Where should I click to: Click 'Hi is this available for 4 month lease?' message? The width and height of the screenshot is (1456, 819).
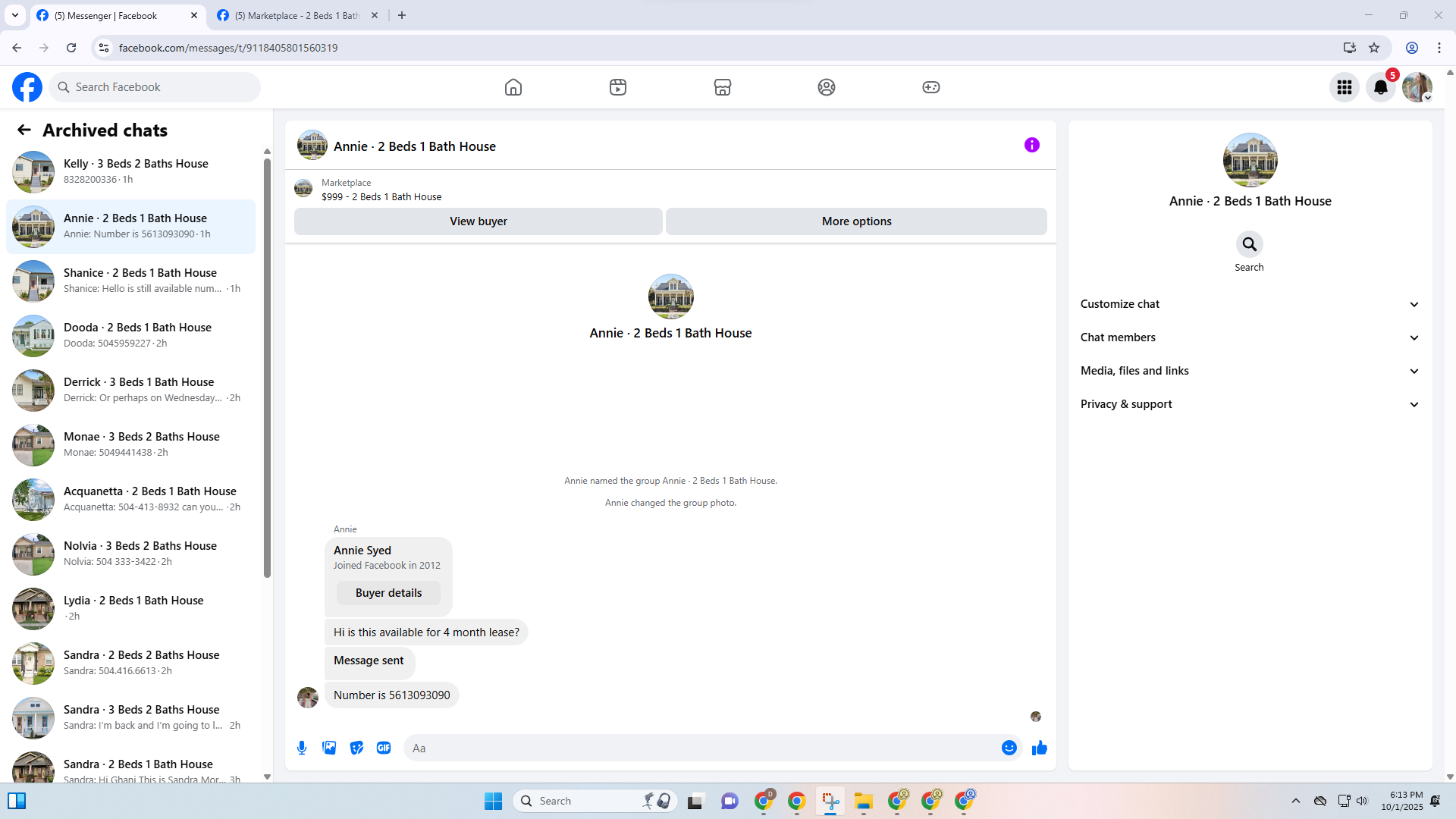426,632
